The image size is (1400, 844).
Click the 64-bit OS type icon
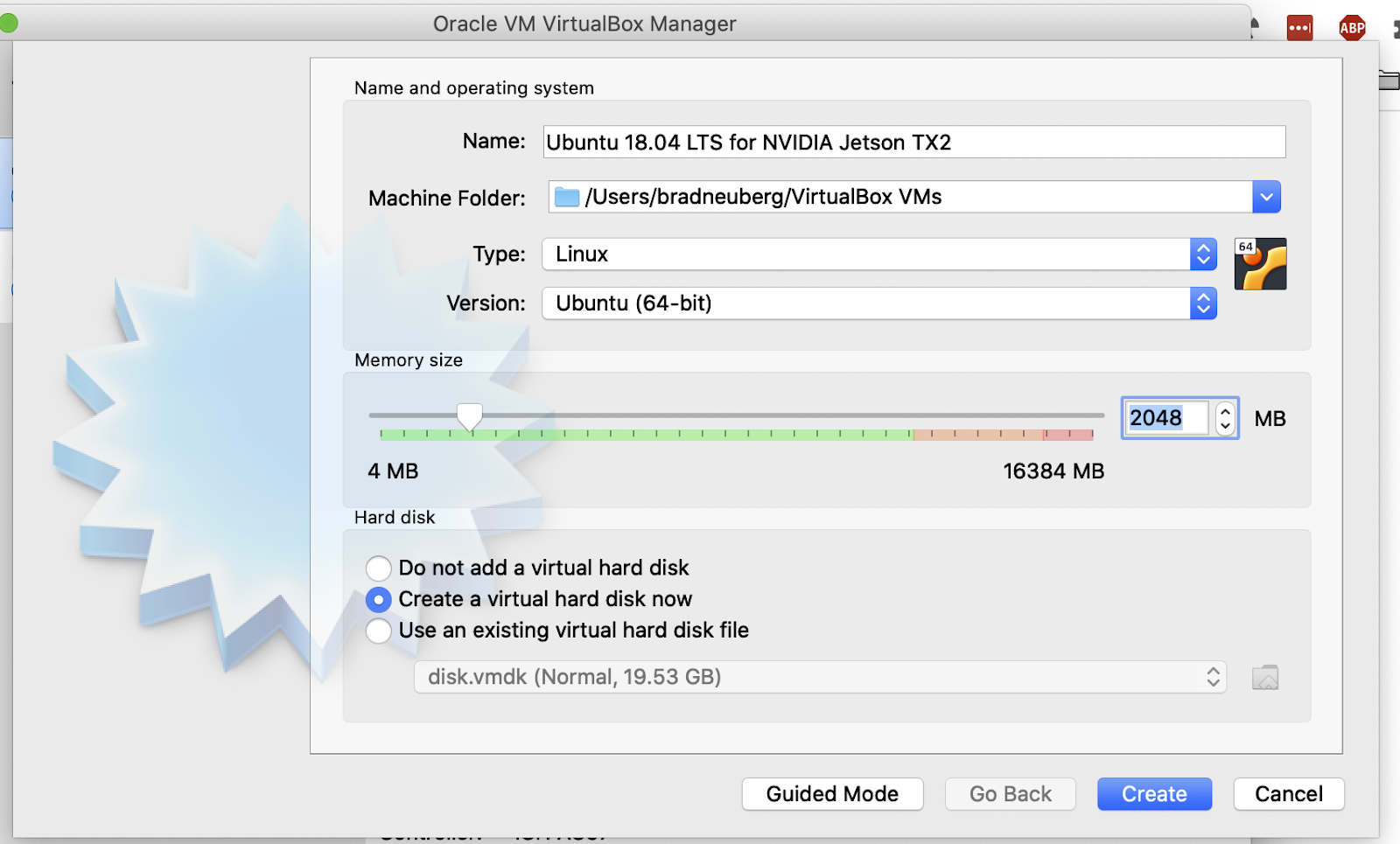coord(1260,263)
